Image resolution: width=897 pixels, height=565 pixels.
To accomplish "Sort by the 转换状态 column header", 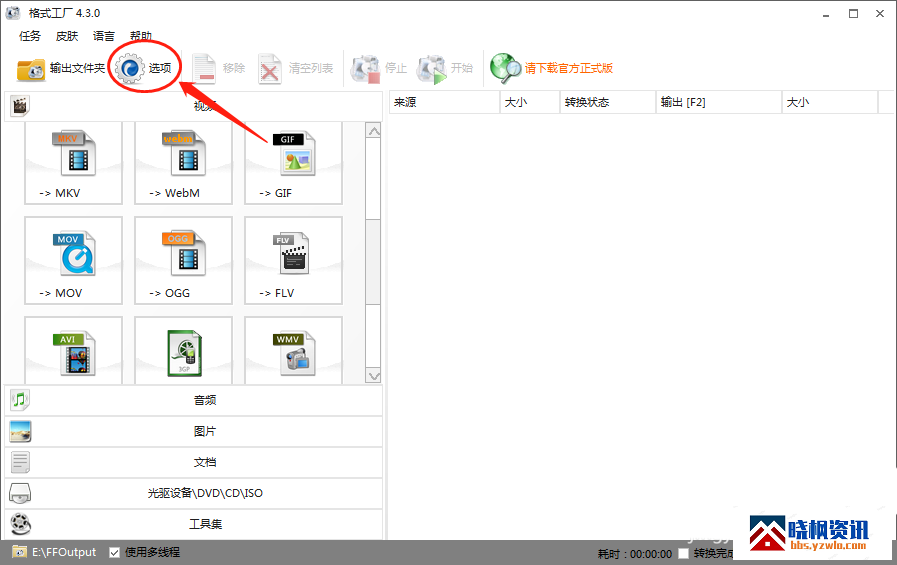I will [x=608, y=102].
